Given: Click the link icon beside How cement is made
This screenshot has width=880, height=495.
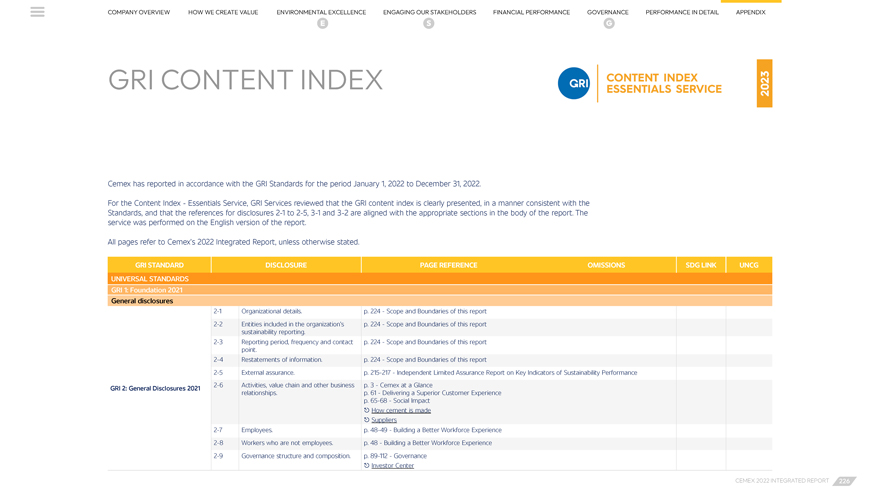Looking at the screenshot, I should [366, 410].
